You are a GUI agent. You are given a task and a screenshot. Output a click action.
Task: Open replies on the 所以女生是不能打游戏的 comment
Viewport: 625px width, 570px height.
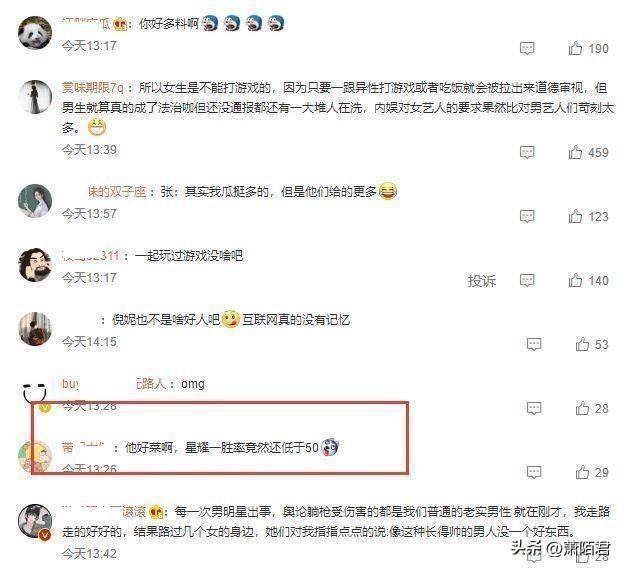tap(527, 152)
